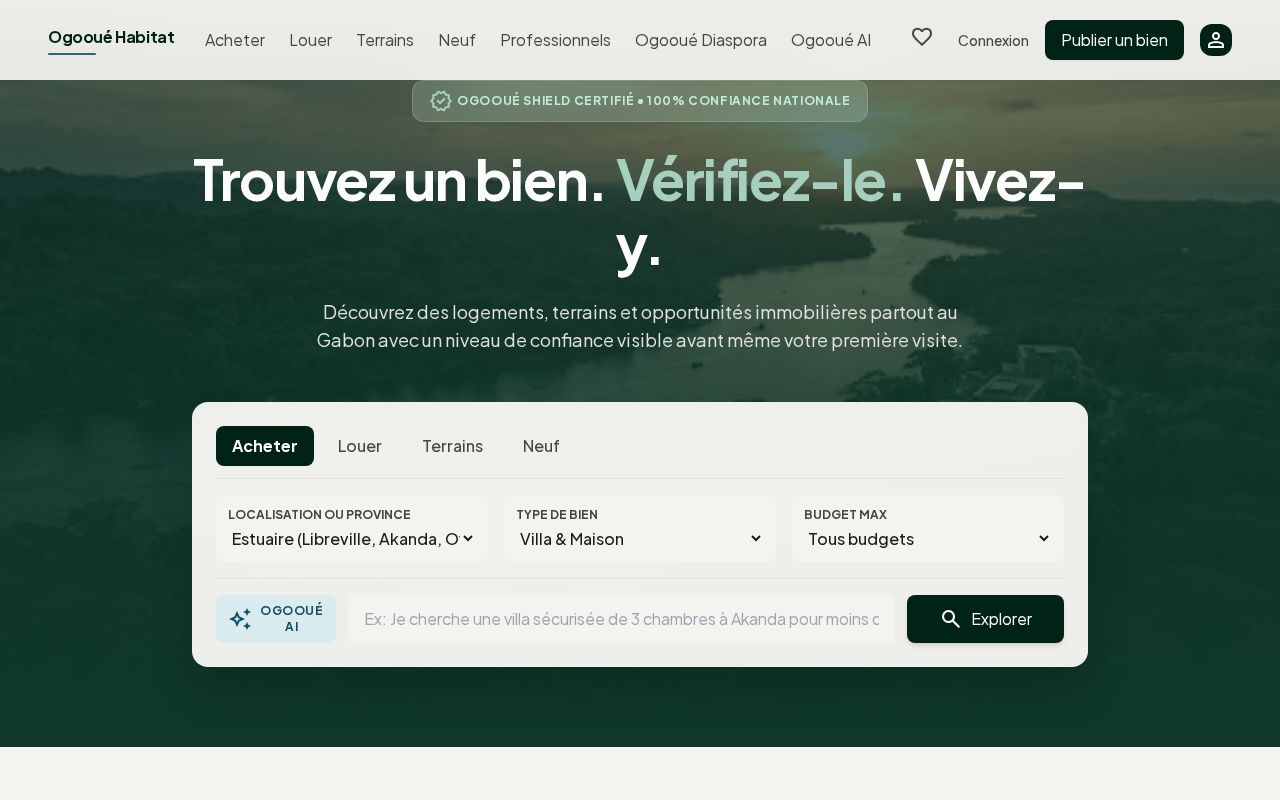This screenshot has height=800, width=1280.
Task: Select the Ogooué AI sparkle button
Action: pos(276,619)
